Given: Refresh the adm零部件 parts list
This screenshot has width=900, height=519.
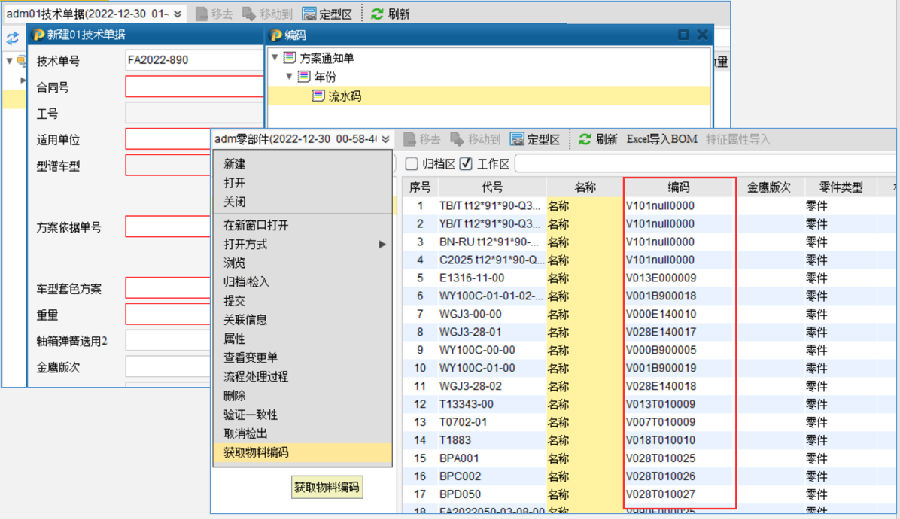Looking at the screenshot, I should click(585, 139).
